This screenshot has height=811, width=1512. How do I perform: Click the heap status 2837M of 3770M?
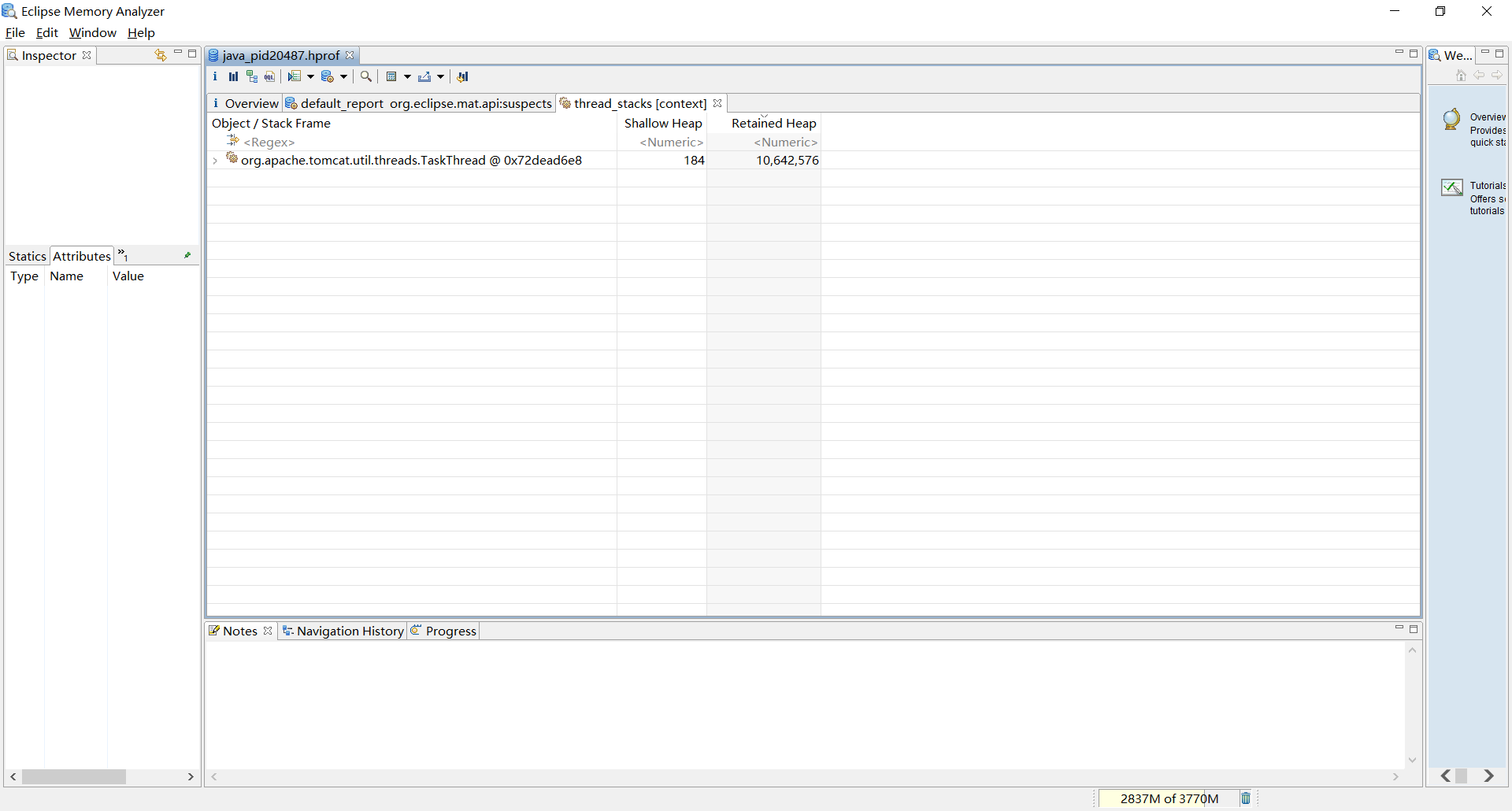click(x=1169, y=798)
